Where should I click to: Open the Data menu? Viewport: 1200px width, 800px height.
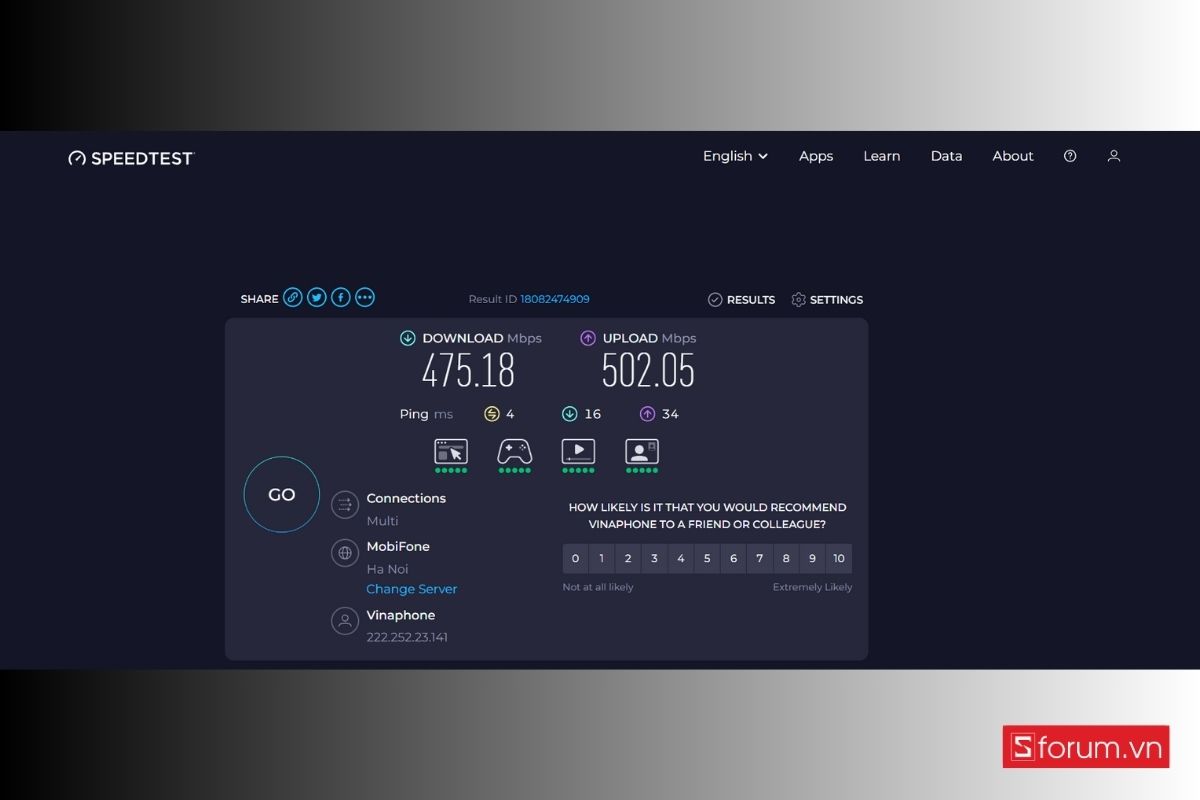click(946, 156)
